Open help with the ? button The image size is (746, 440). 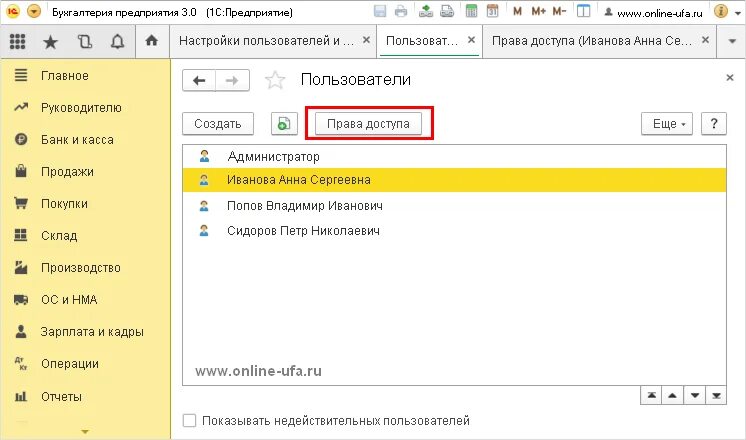coord(714,124)
